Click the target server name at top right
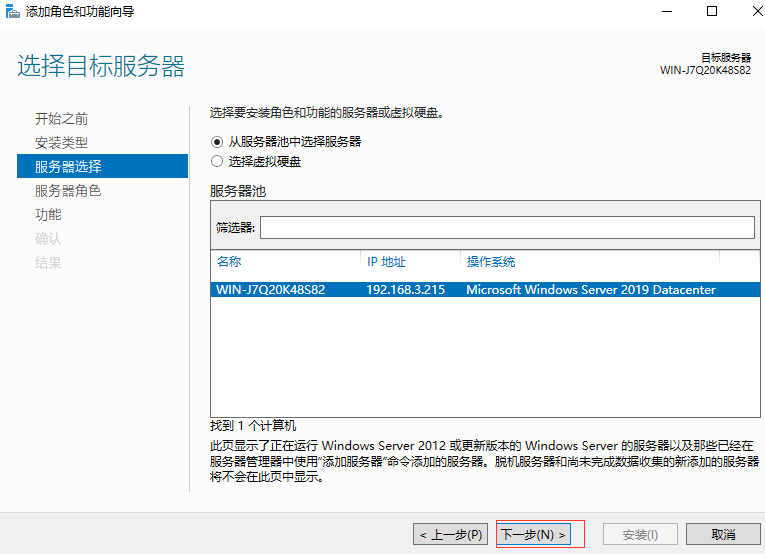The height and width of the screenshot is (554, 765). point(705,70)
